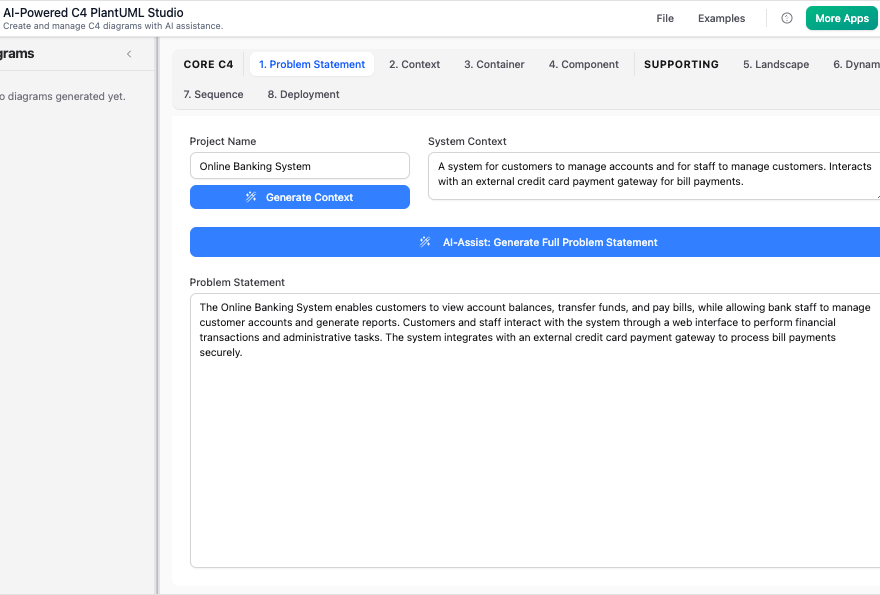Click the Generate Context button
The image size is (880, 595).
pos(299,197)
